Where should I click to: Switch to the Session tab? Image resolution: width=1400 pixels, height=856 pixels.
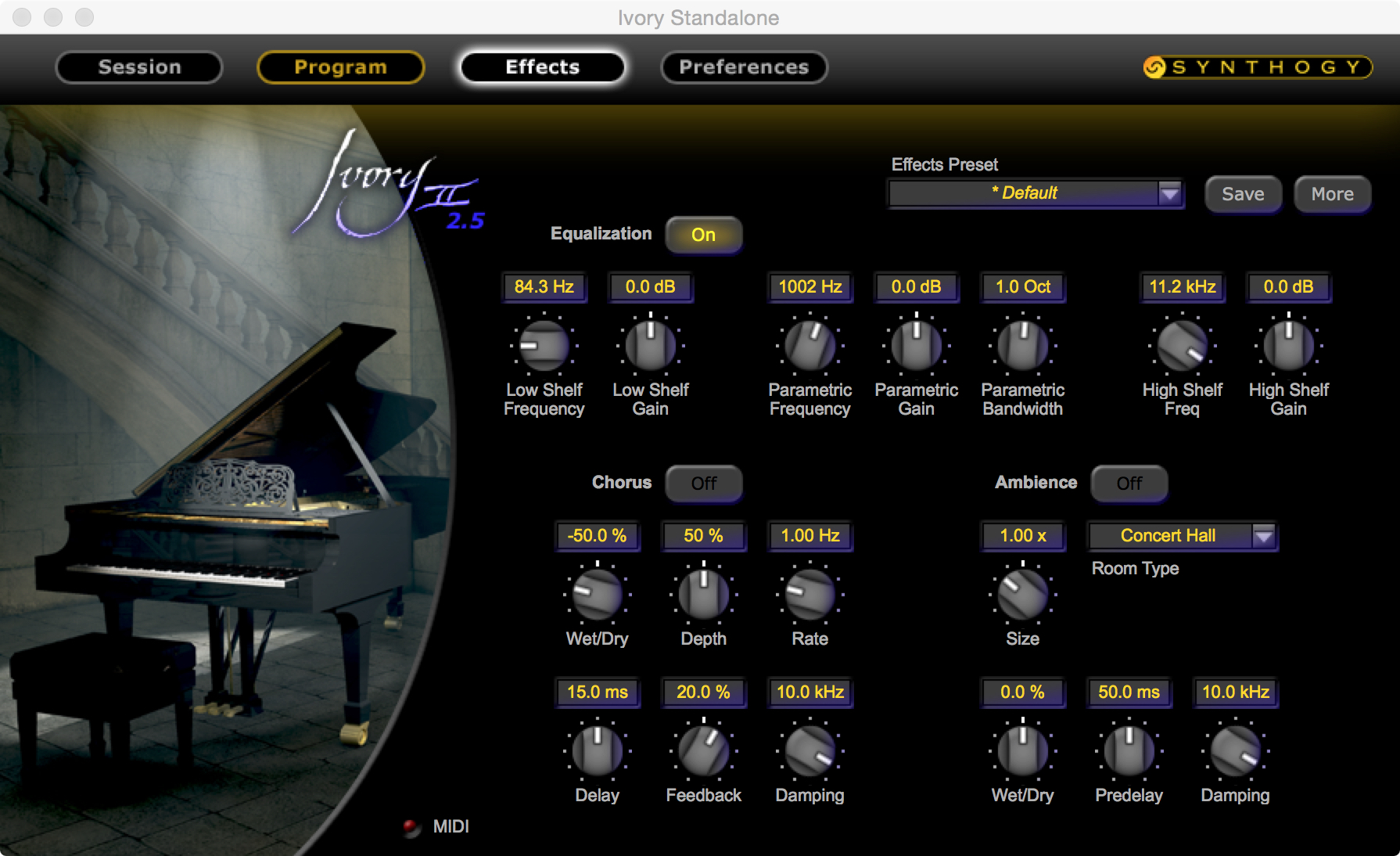click(139, 67)
